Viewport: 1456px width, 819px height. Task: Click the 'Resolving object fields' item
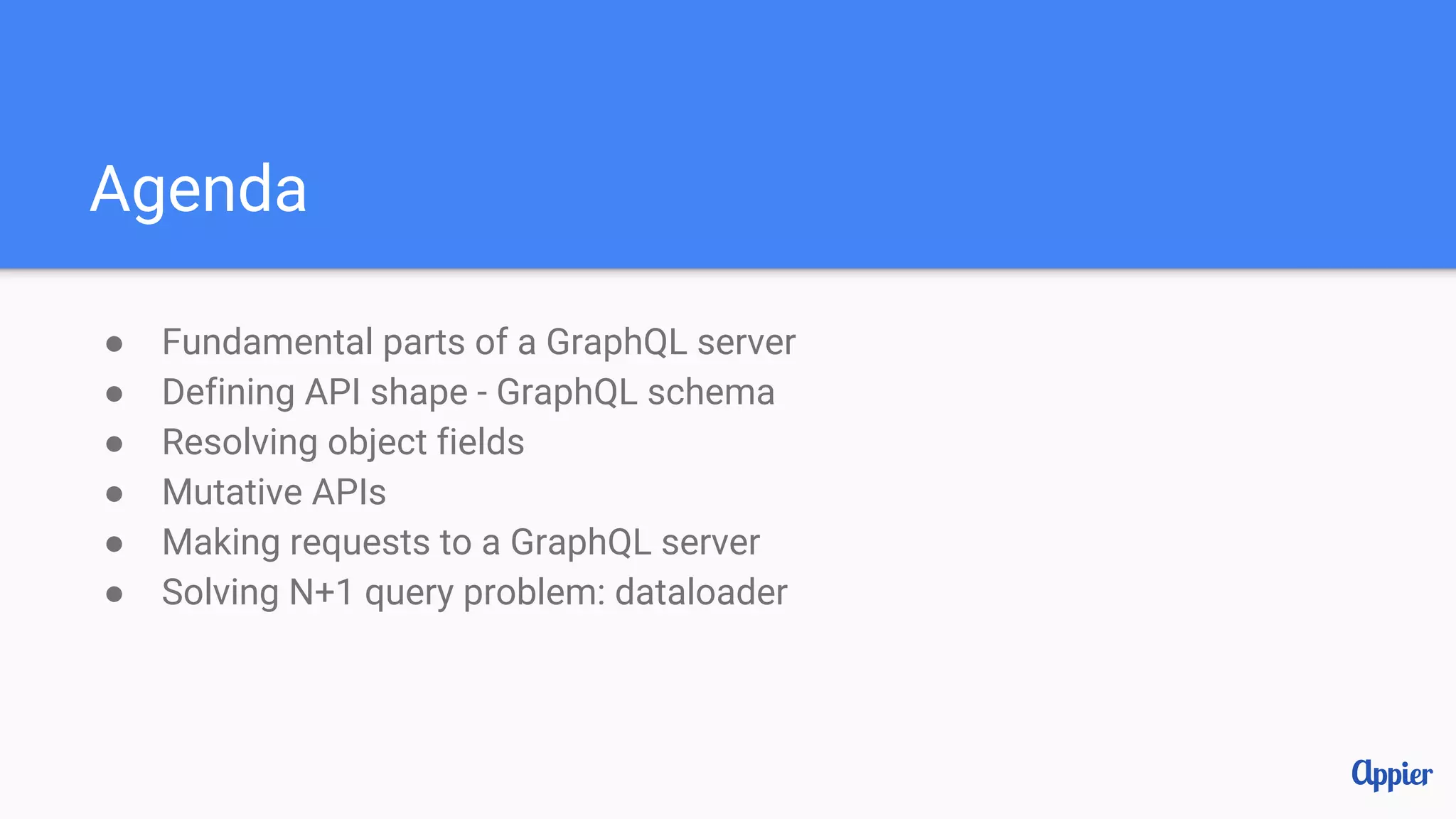coord(343,442)
